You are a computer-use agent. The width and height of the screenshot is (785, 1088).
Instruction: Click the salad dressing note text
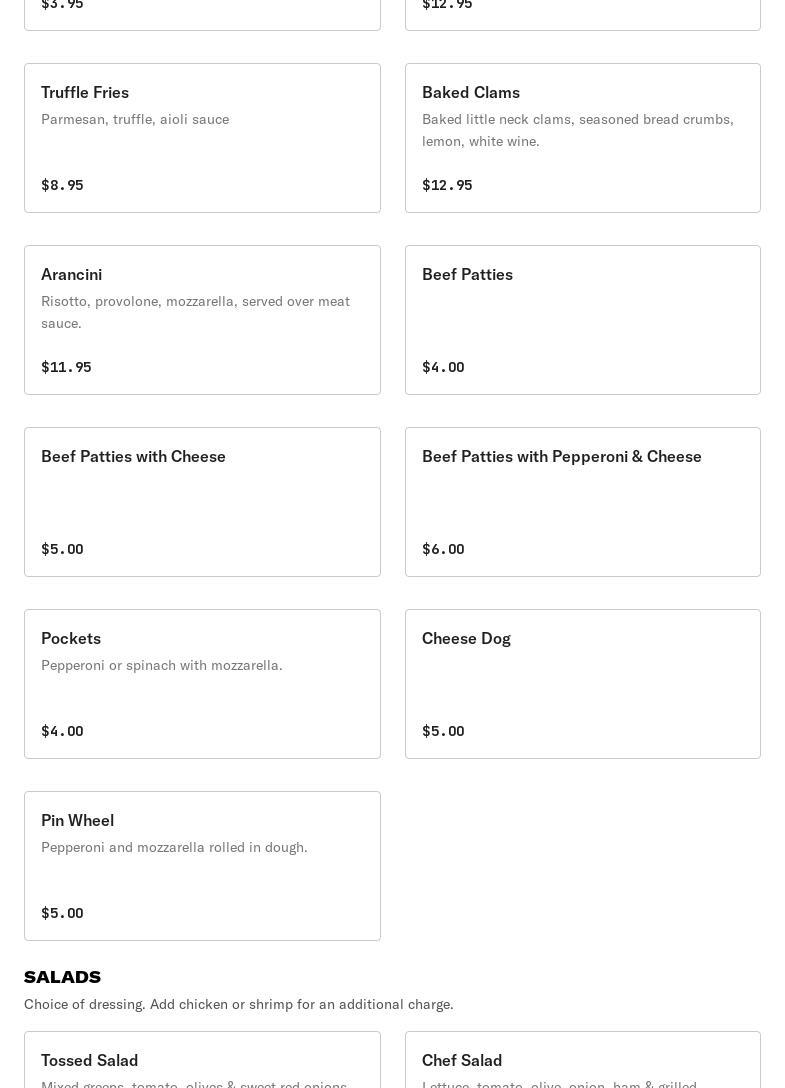[238, 1004]
